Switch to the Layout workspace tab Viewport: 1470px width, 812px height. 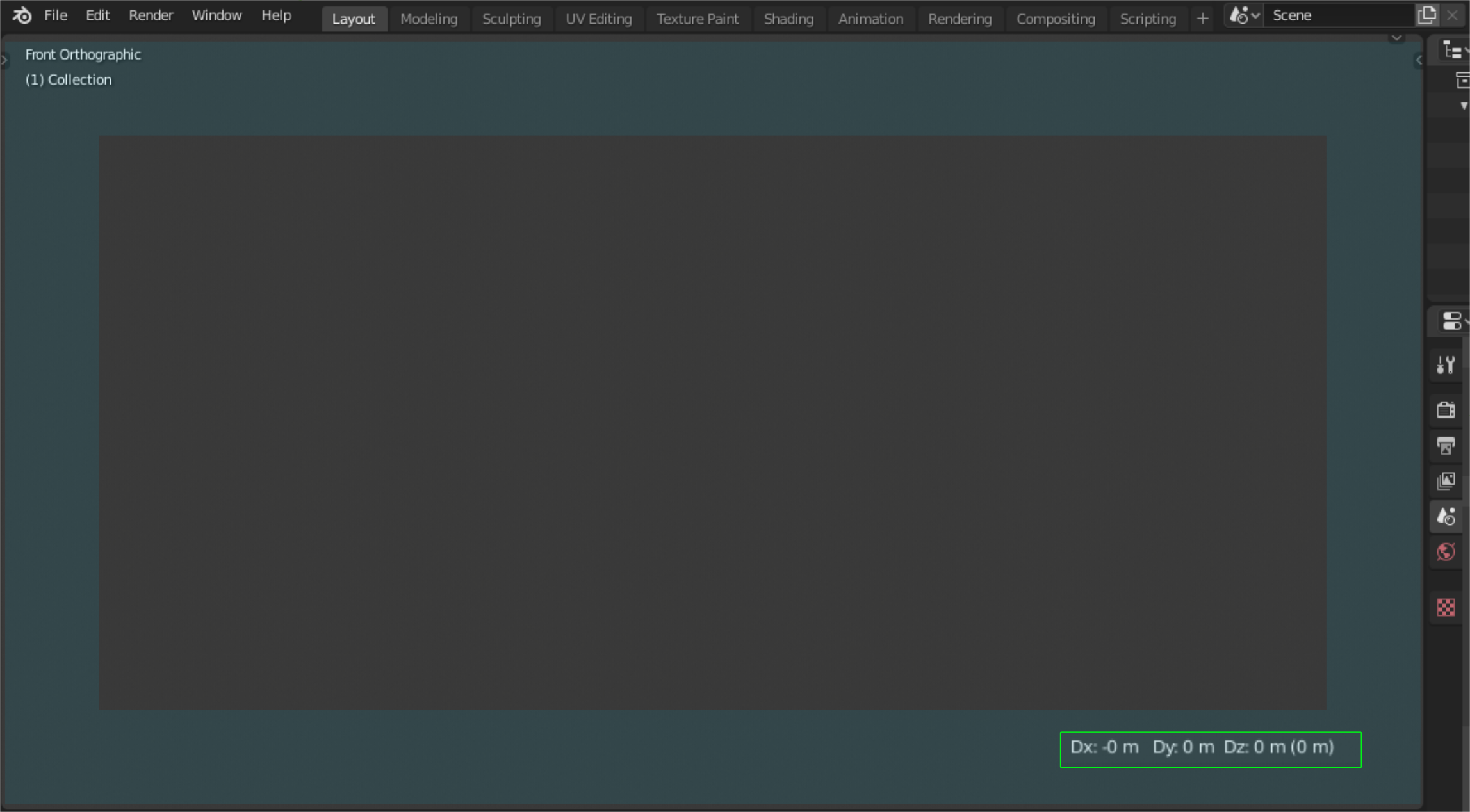pyautogui.click(x=354, y=19)
